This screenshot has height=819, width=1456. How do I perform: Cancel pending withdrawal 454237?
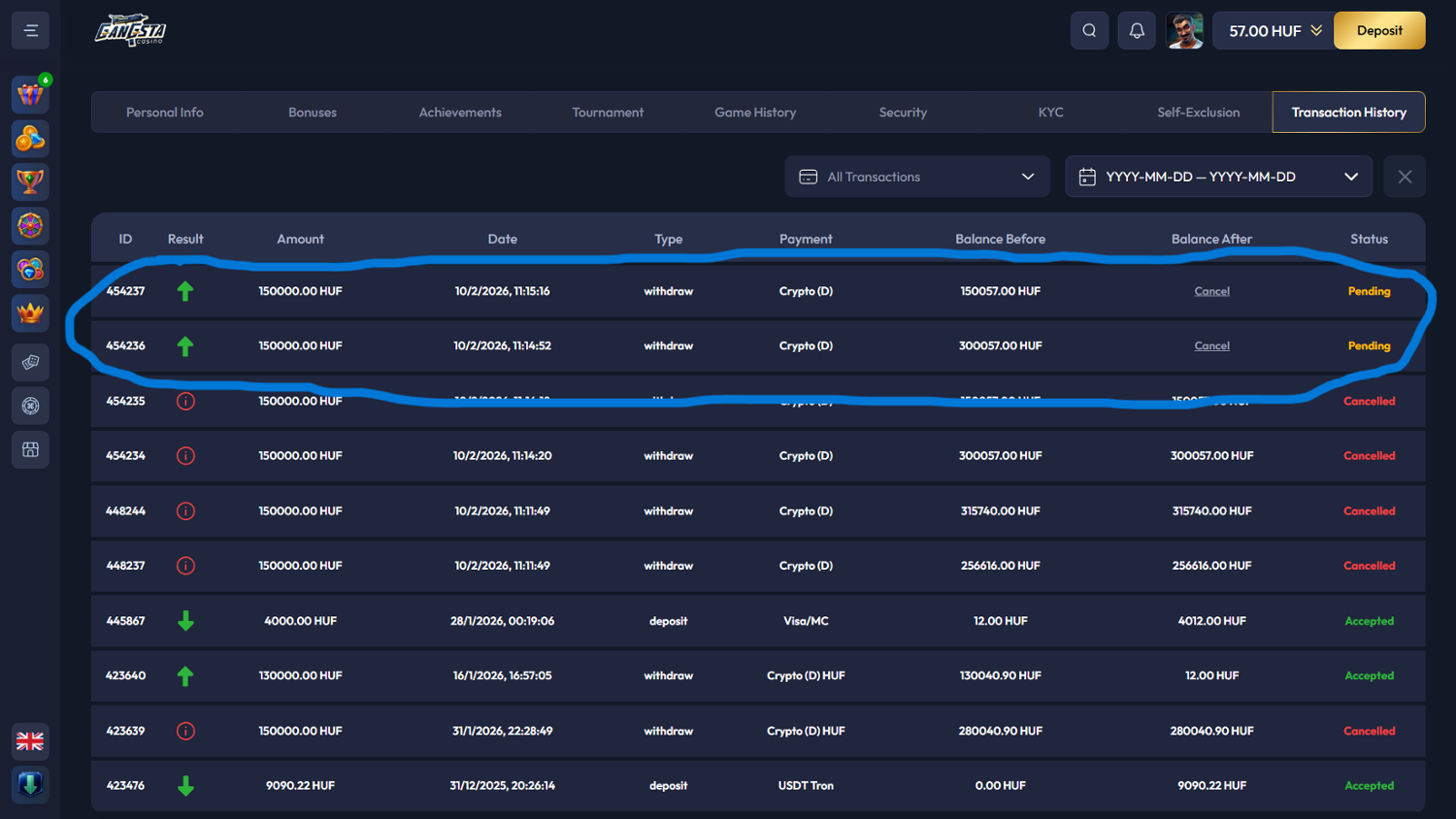pos(1211,291)
